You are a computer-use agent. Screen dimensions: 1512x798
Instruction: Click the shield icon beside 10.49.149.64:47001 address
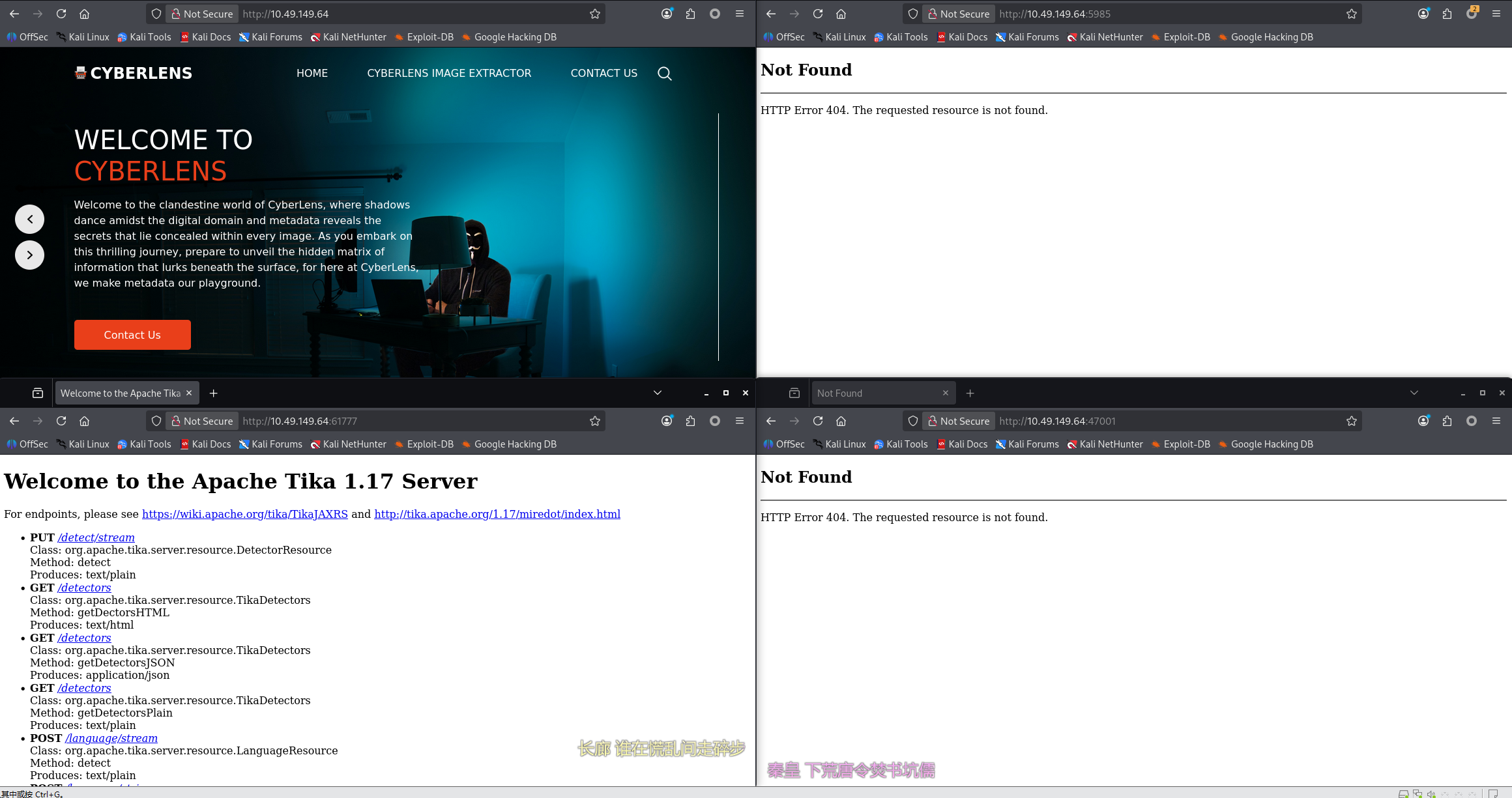pyautogui.click(x=912, y=421)
